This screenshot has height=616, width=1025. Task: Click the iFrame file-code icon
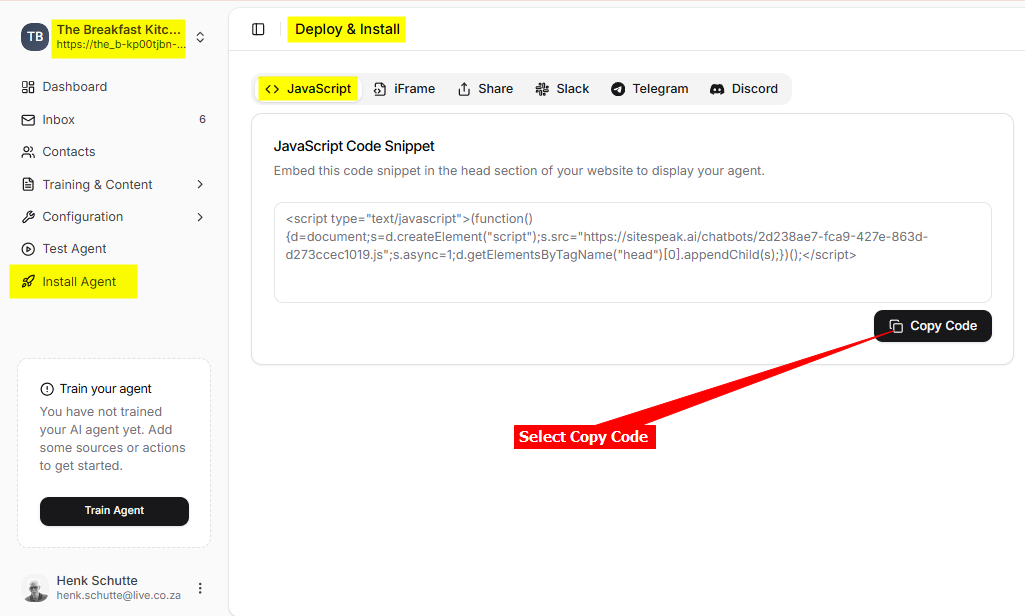click(380, 89)
